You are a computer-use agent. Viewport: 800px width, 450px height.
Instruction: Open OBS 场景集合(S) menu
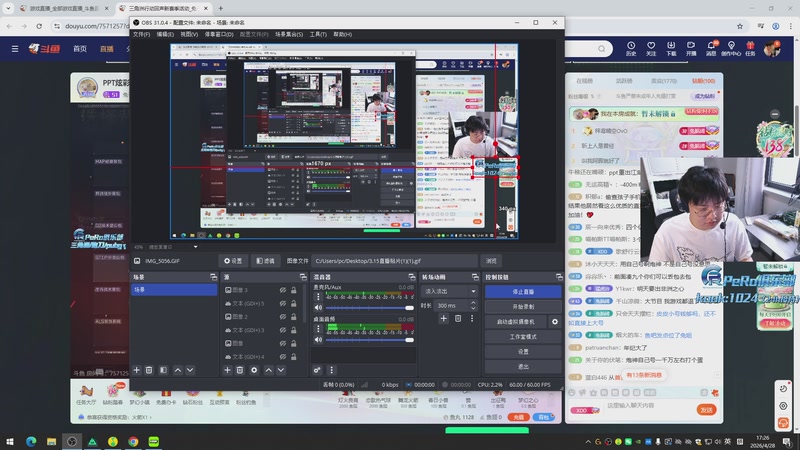[x=289, y=34]
